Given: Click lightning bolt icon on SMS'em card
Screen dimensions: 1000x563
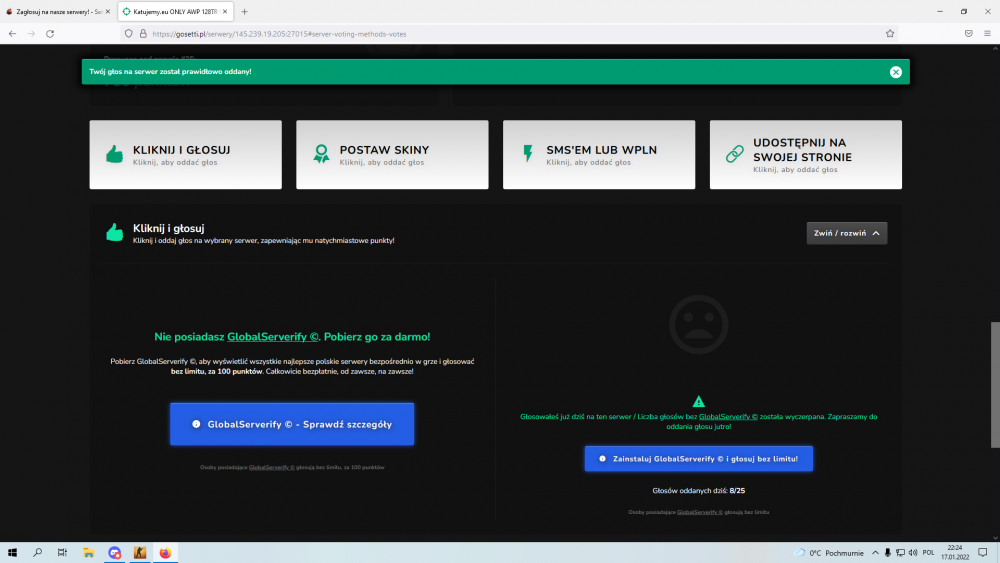Looking at the screenshot, I should 528,154.
